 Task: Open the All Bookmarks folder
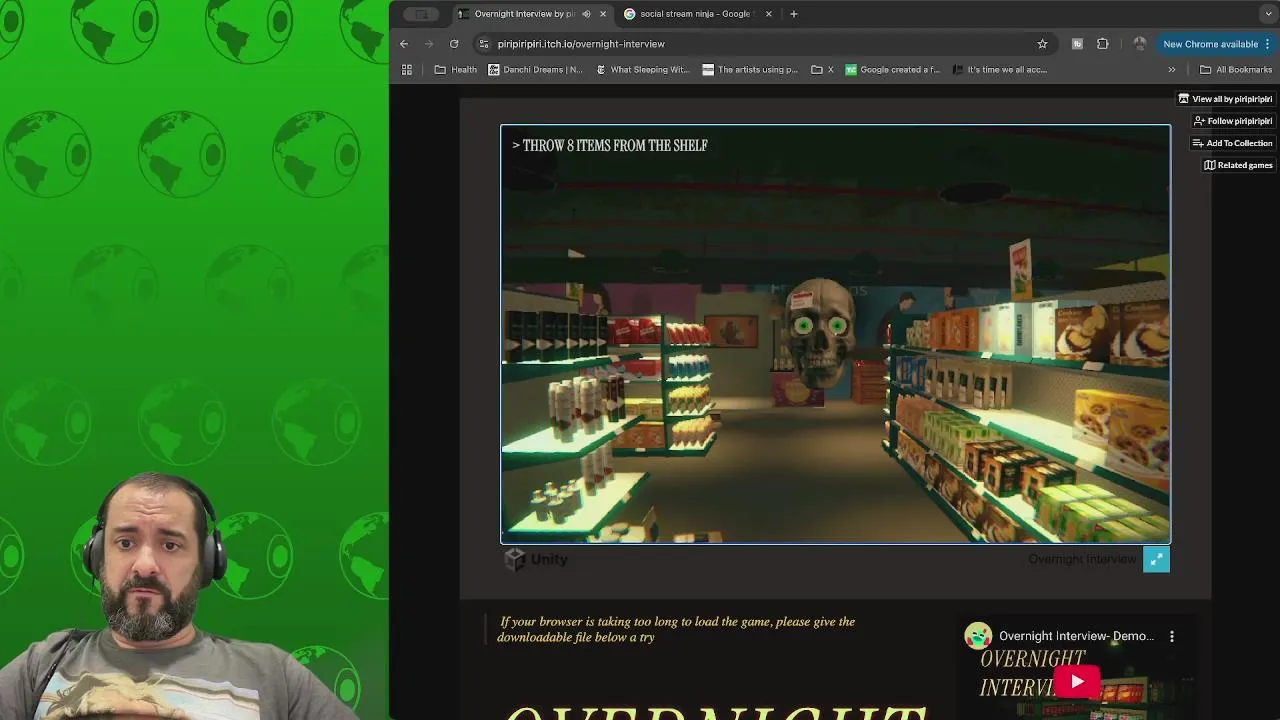(x=1236, y=70)
